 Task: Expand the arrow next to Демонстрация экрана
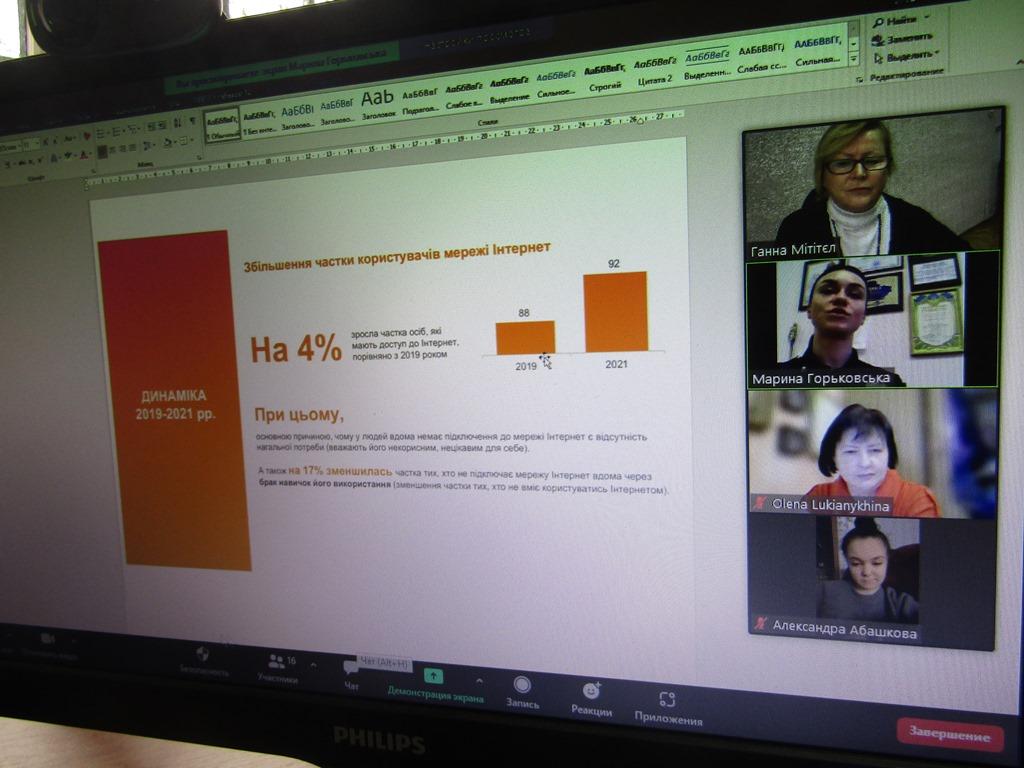[480, 681]
